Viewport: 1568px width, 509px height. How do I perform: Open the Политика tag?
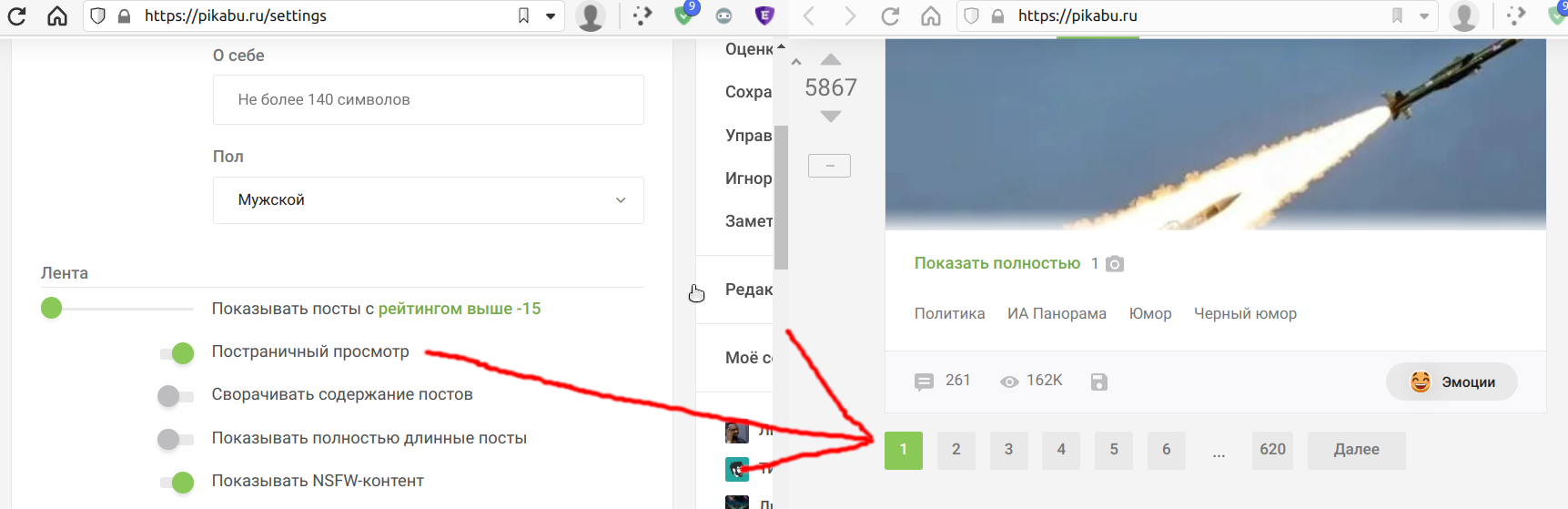[949, 313]
